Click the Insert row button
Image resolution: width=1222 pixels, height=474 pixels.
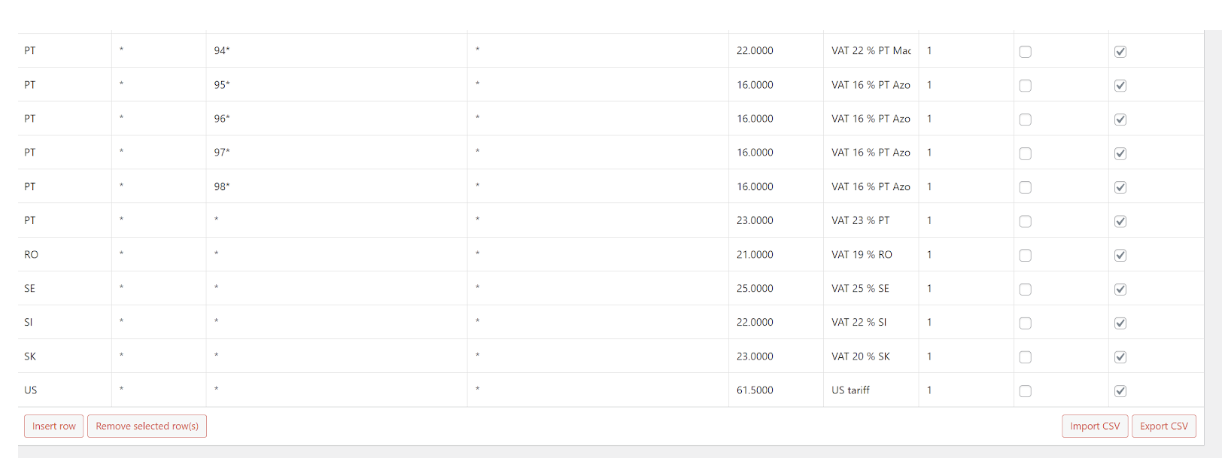(x=54, y=426)
